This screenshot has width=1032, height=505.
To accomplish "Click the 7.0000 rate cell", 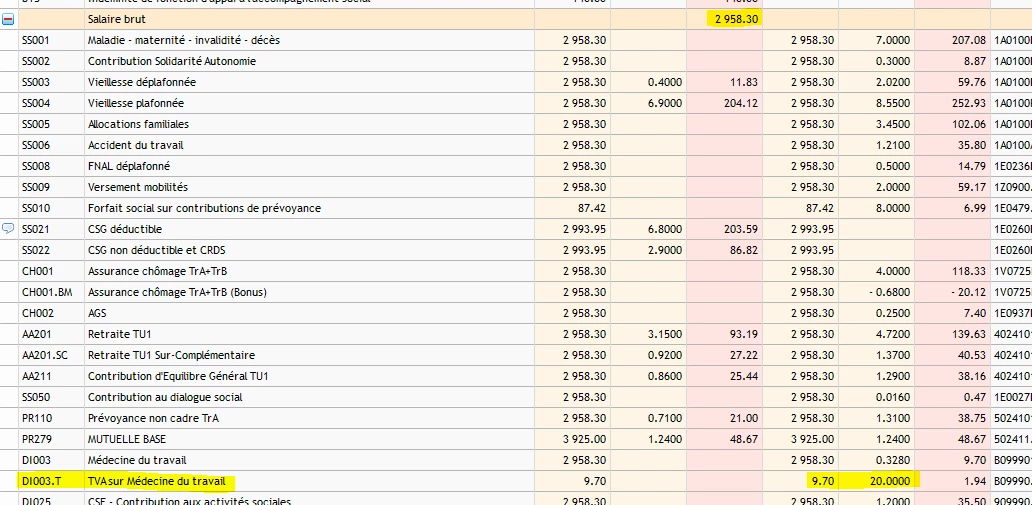I will [x=893, y=40].
